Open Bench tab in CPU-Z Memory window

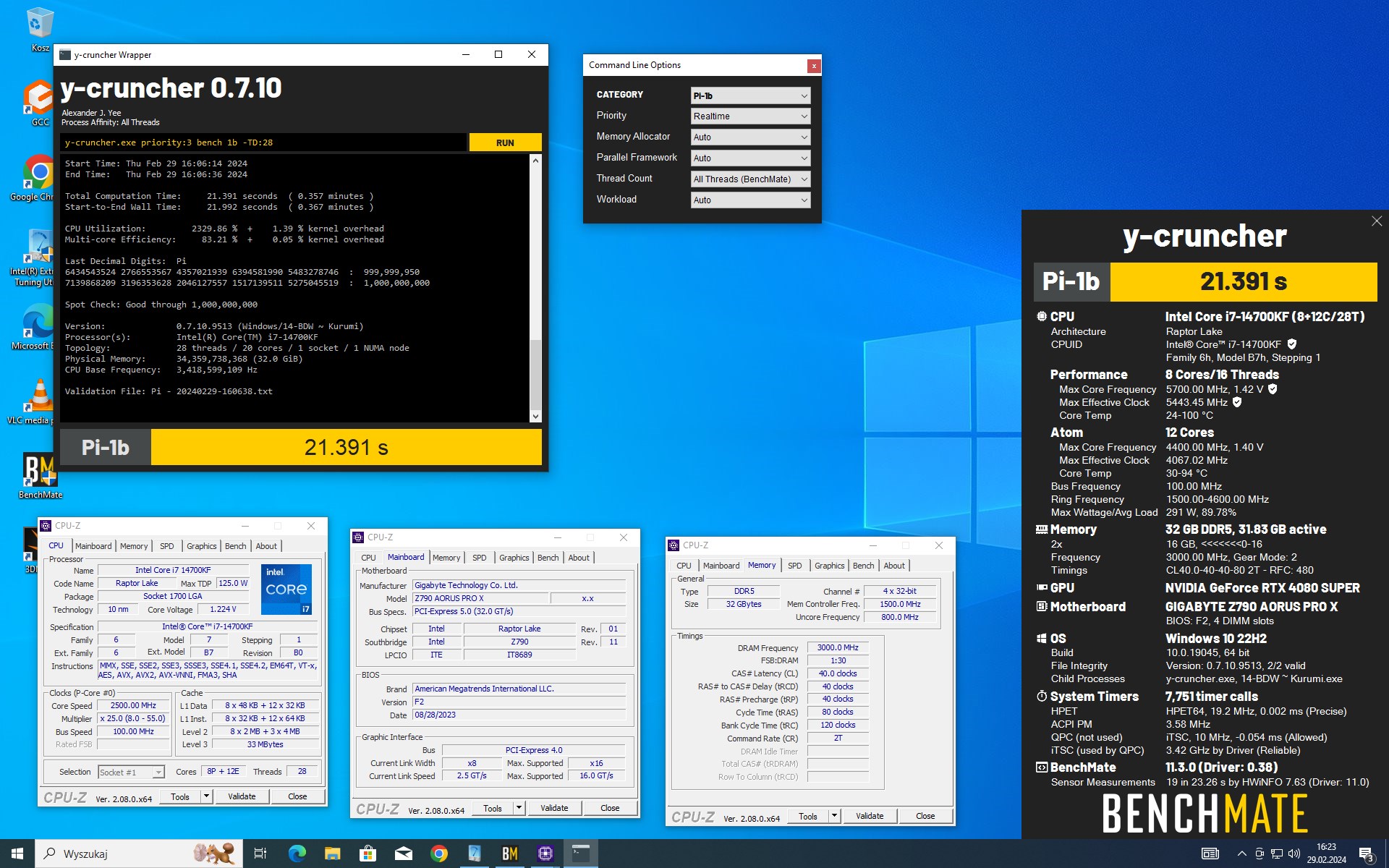coord(863,566)
